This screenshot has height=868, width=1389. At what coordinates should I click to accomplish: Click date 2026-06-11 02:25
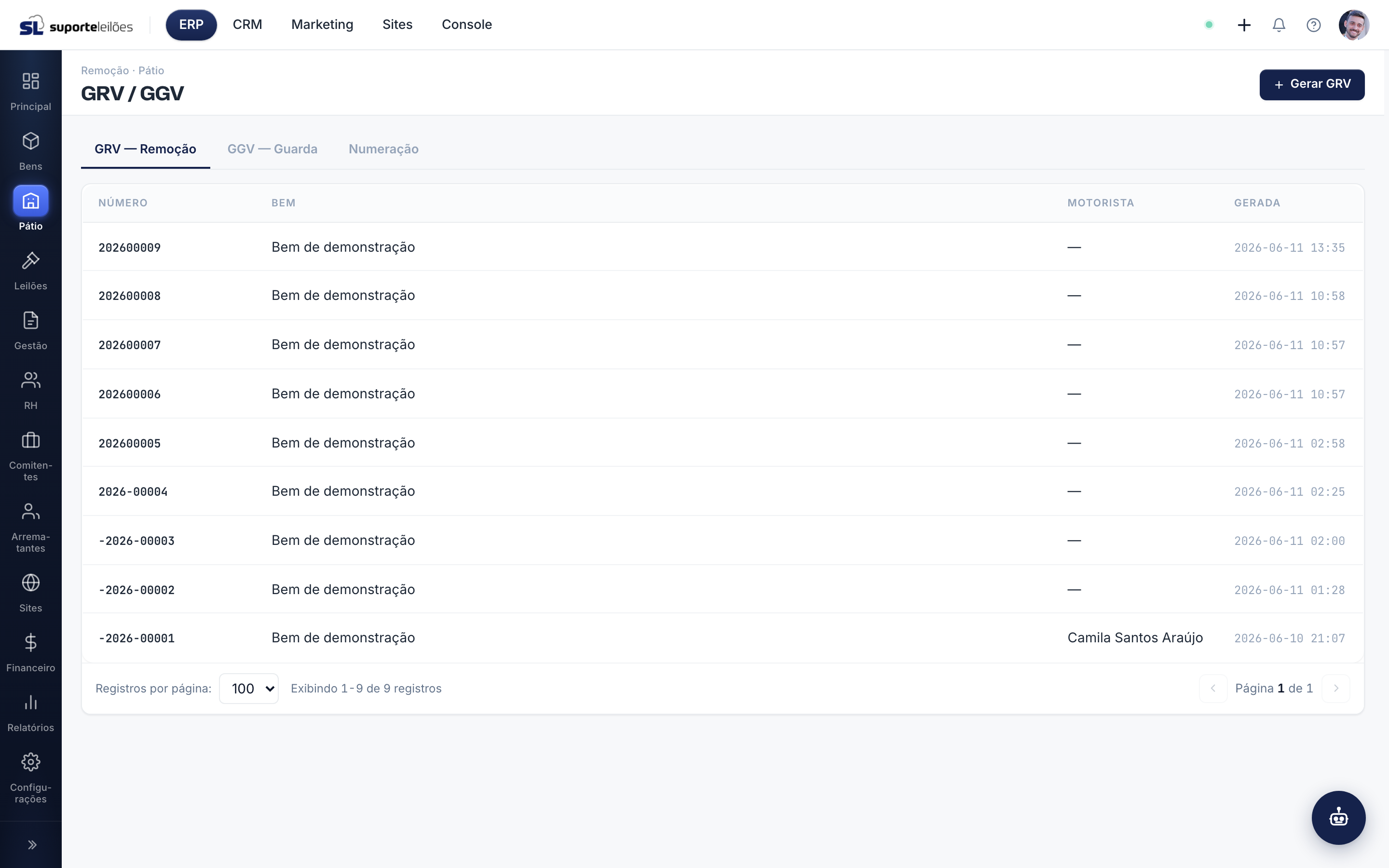pyautogui.click(x=1289, y=491)
